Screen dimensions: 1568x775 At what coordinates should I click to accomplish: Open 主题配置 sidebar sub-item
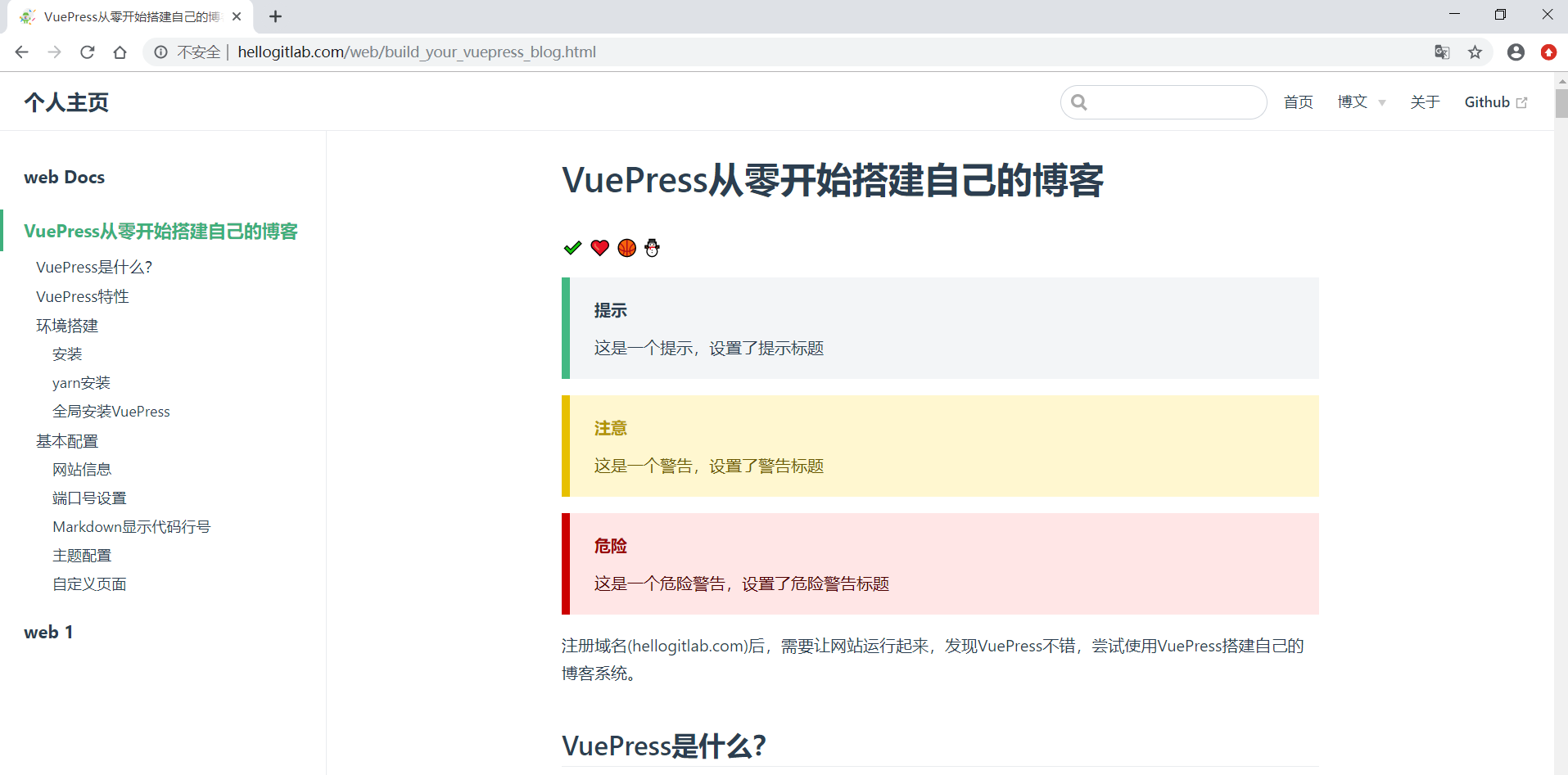point(82,556)
